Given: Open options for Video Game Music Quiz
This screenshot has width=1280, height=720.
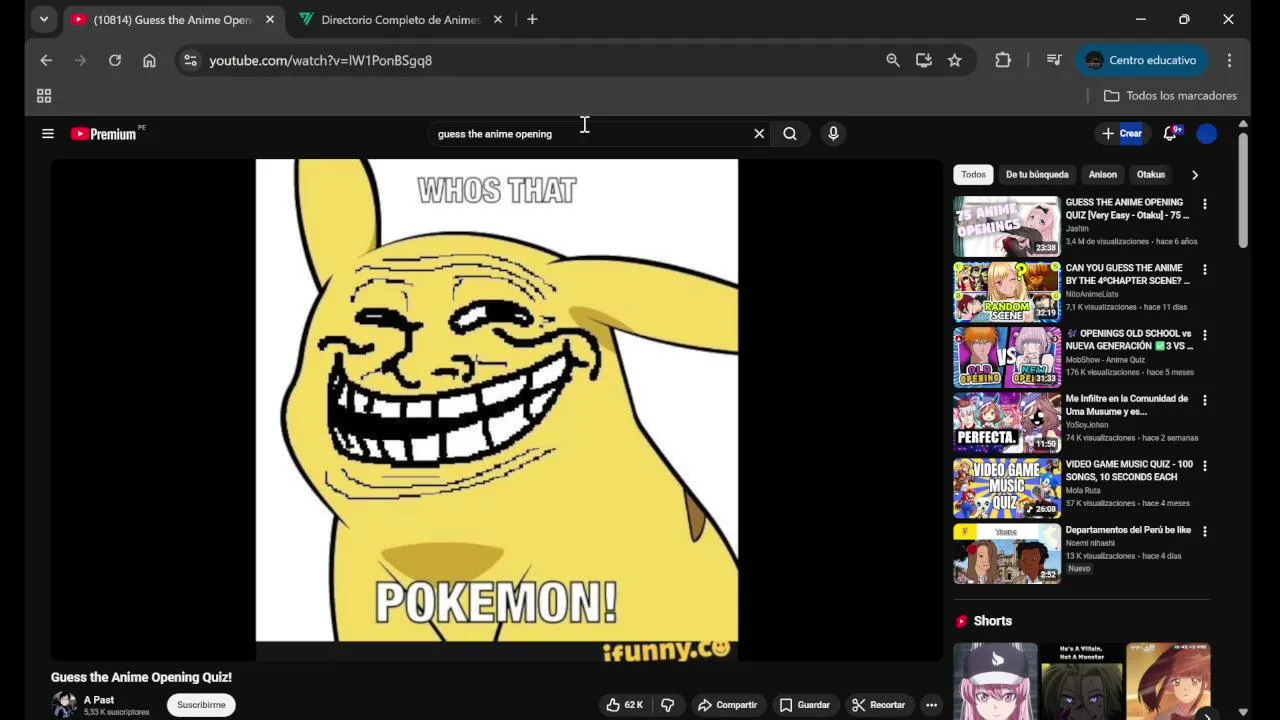Looking at the screenshot, I should pyautogui.click(x=1204, y=466).
